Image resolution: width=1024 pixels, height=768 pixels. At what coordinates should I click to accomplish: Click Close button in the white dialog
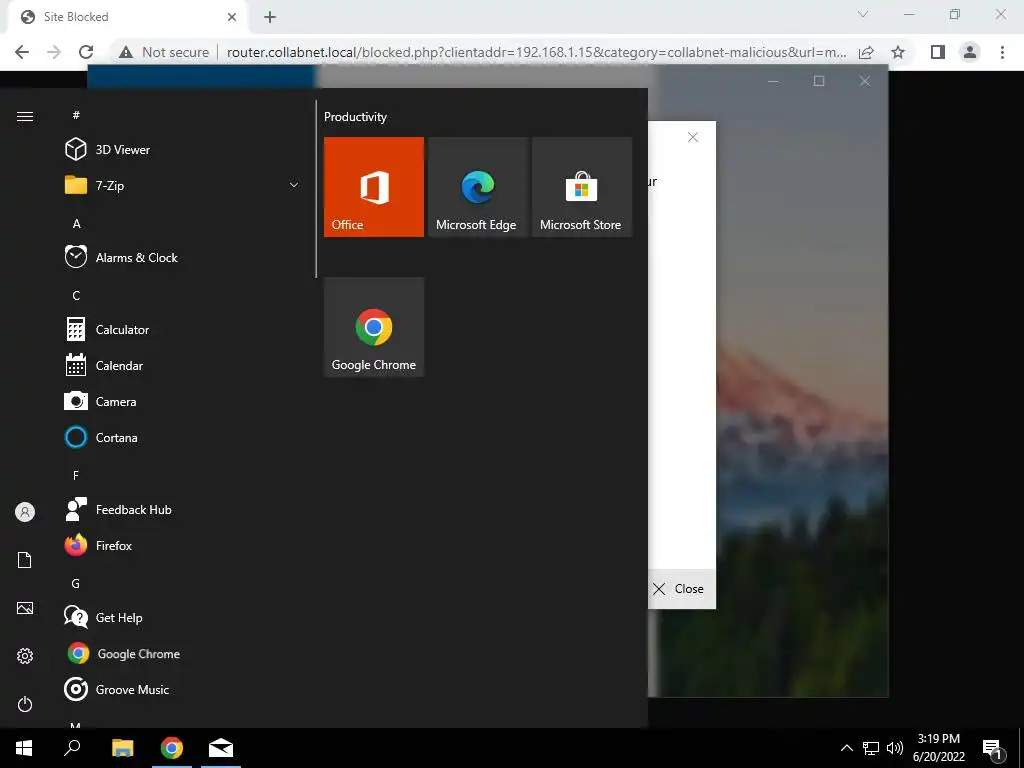pos(679,589)
